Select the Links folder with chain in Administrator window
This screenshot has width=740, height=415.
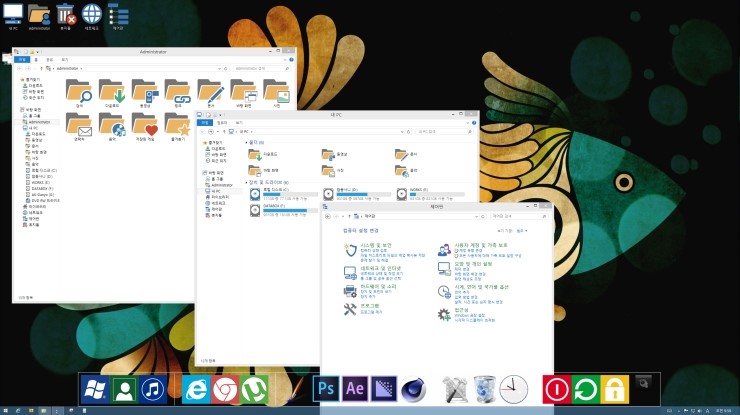178,93
